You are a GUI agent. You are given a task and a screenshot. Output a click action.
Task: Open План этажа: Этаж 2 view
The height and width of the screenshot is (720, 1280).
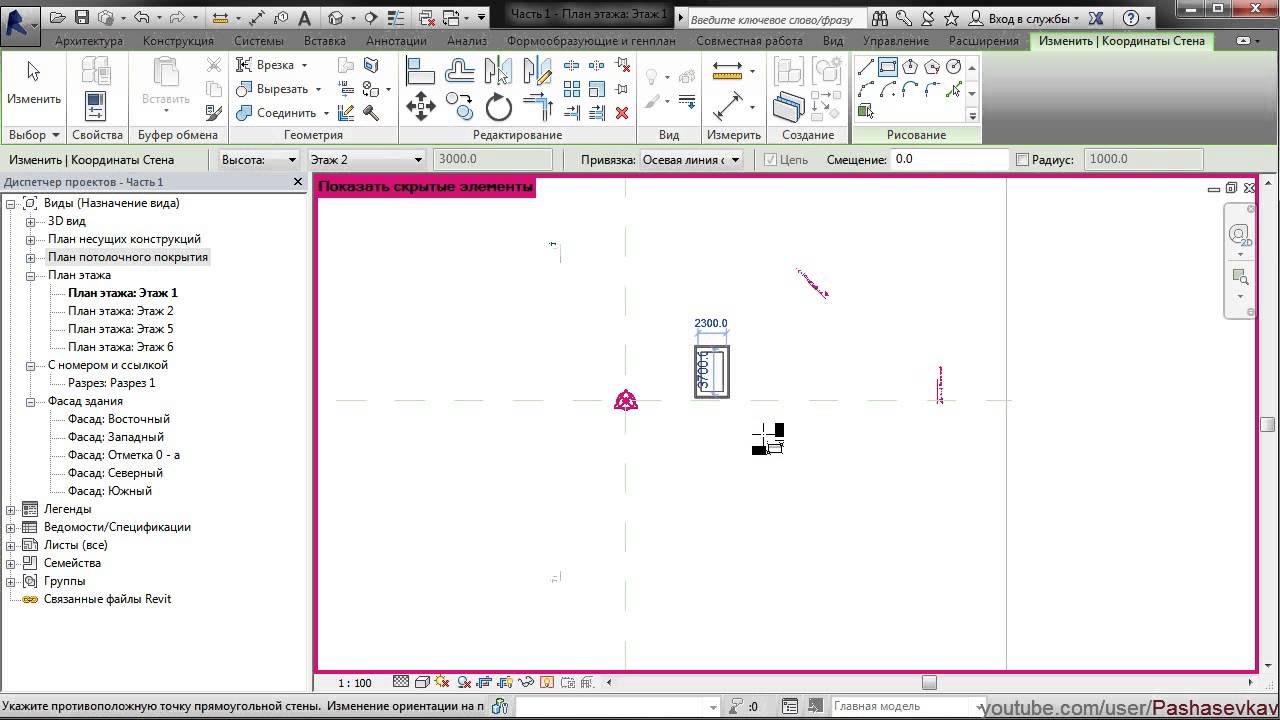(x=121, y=311)
